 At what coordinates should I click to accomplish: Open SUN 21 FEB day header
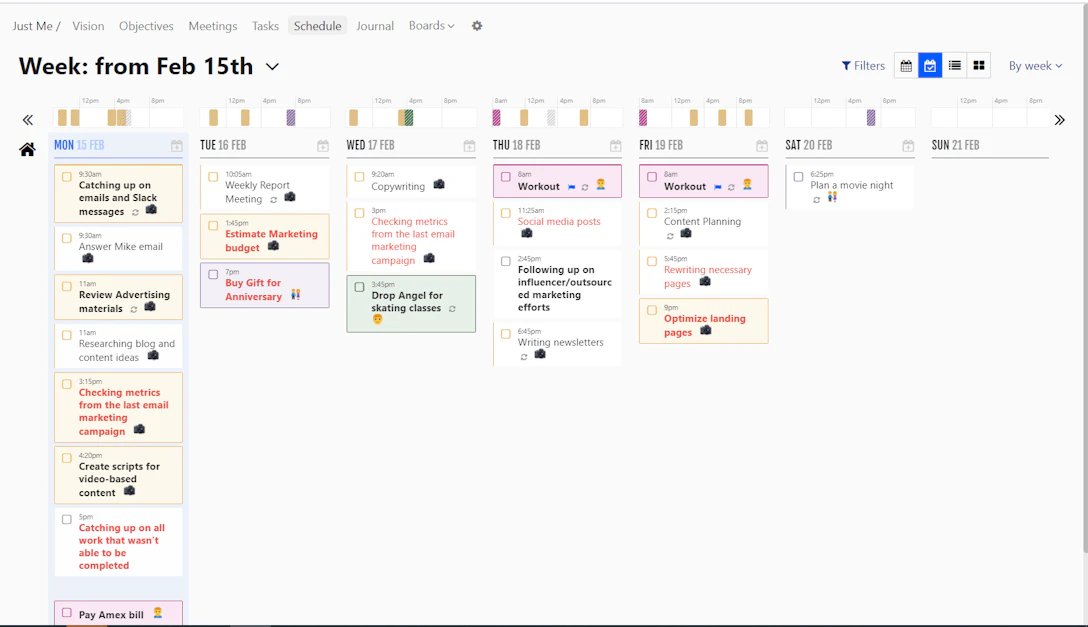coord(955,145)
